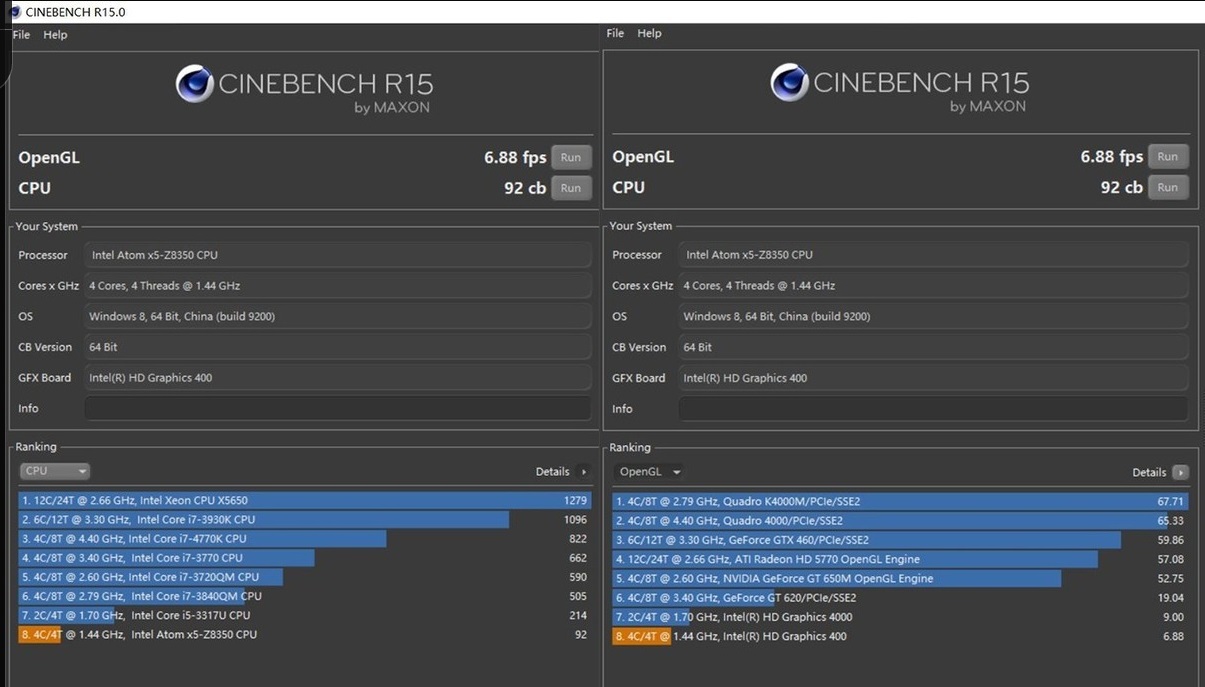
Task: Select Intel Core i7-3840QM CPU ranking row
Action: (305, 596)
